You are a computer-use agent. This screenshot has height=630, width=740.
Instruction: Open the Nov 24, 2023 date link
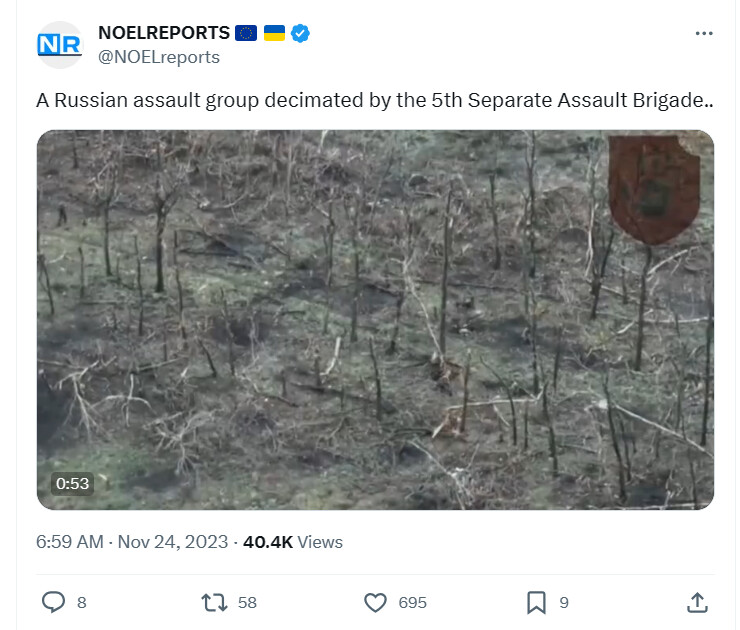(173, 542)
